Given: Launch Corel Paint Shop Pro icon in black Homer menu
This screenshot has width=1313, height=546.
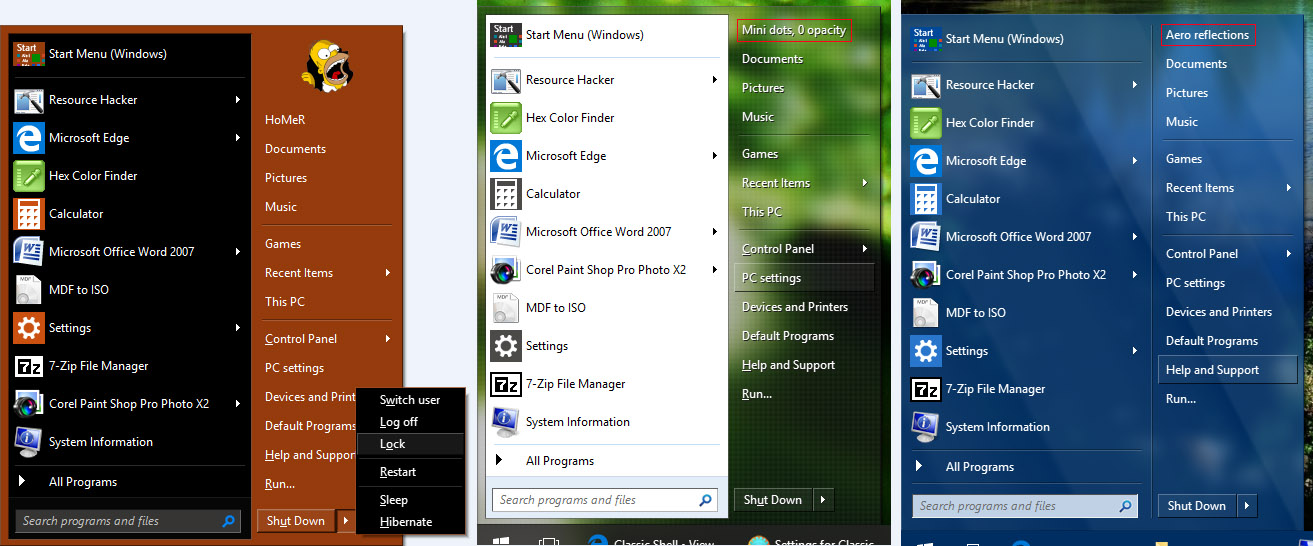Looking at the screenshot, I should [28, 404].
